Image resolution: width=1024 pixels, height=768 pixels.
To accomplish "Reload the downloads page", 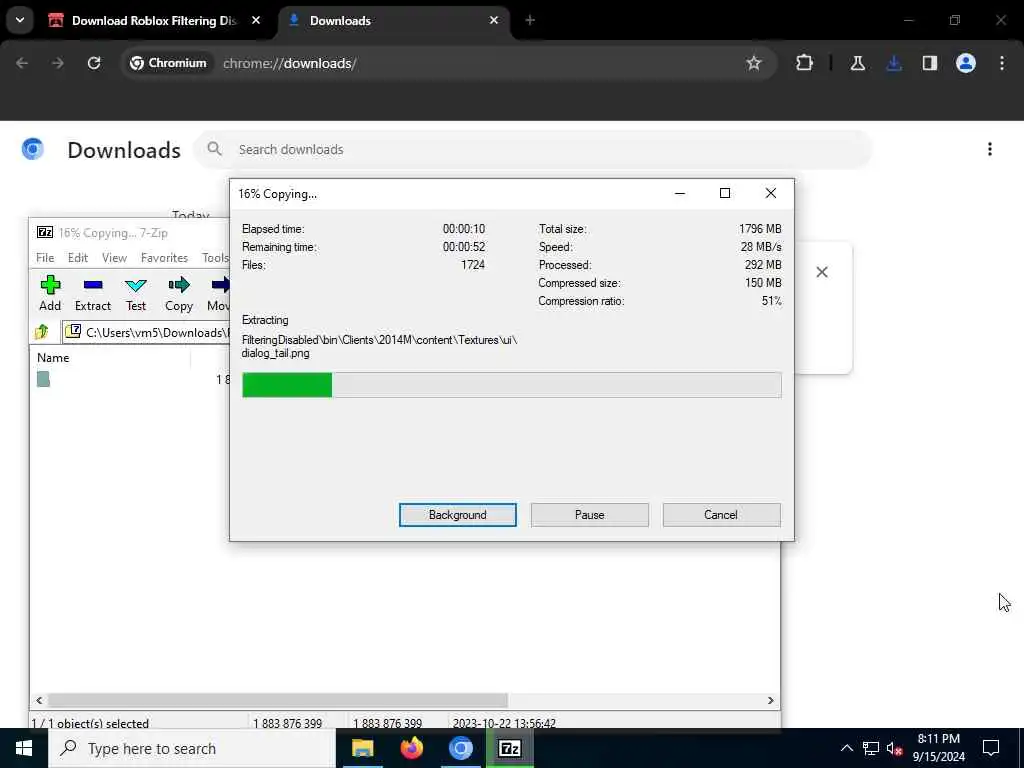I will [94, 63].
